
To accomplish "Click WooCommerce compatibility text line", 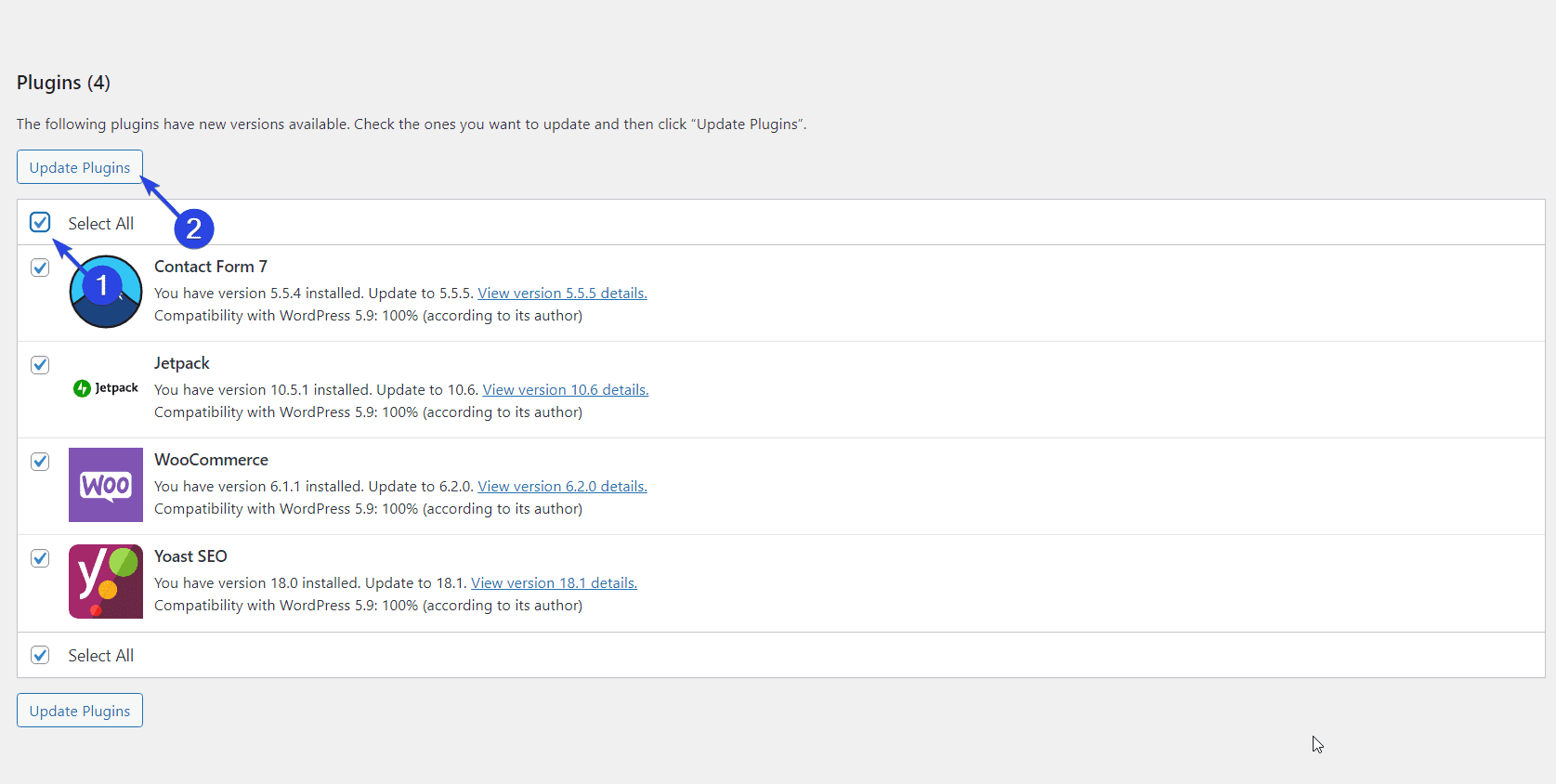I will click(x=368, y=509).
